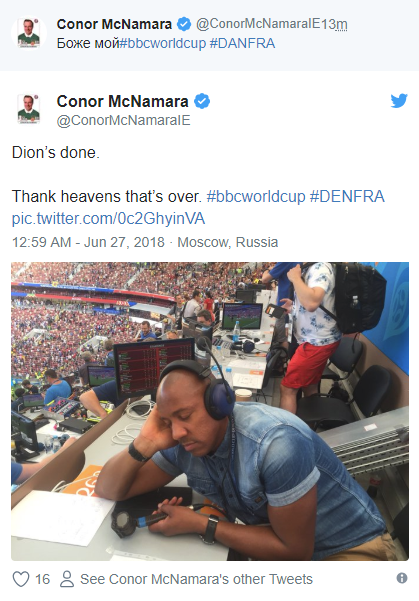Open #bbcworldcup hashtag in embedded tweet
The height and width of the screenshot is (601, 419).
tap(256, 196)
